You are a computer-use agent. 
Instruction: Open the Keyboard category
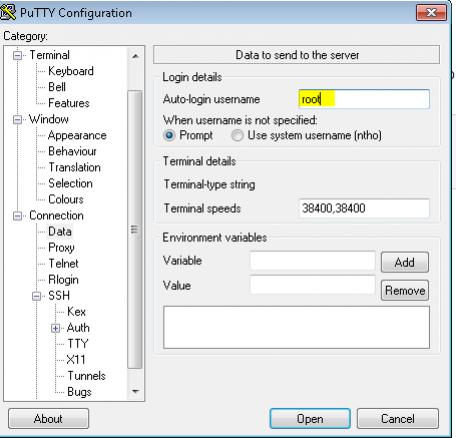[x=71, y=71]
